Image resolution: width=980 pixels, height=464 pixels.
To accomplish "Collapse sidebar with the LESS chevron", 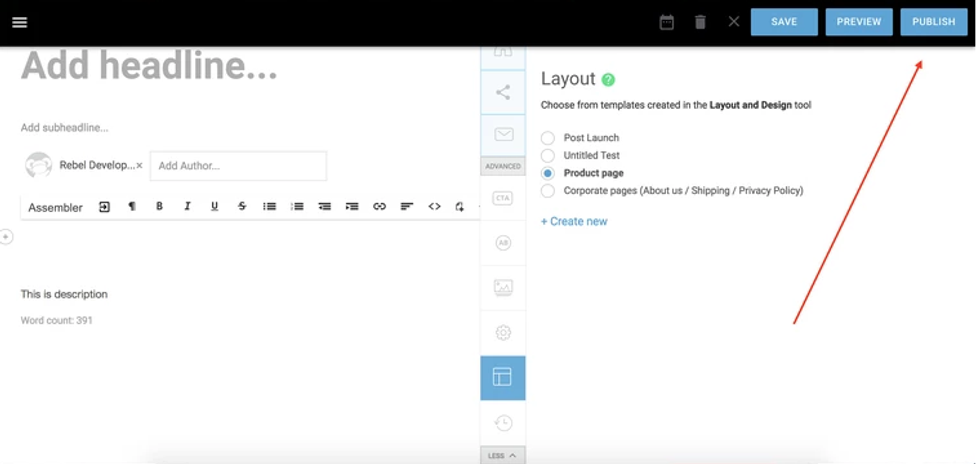I will click(x=503, y=455).
